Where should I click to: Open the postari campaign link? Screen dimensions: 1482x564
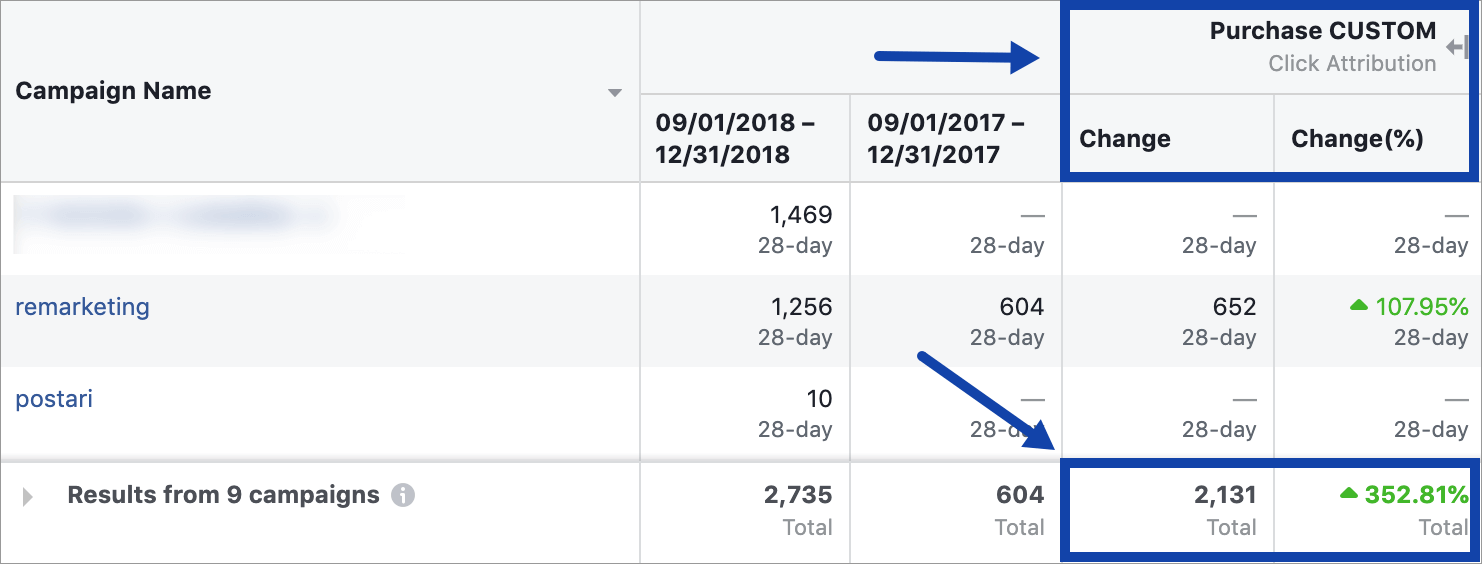pos(54,399)
